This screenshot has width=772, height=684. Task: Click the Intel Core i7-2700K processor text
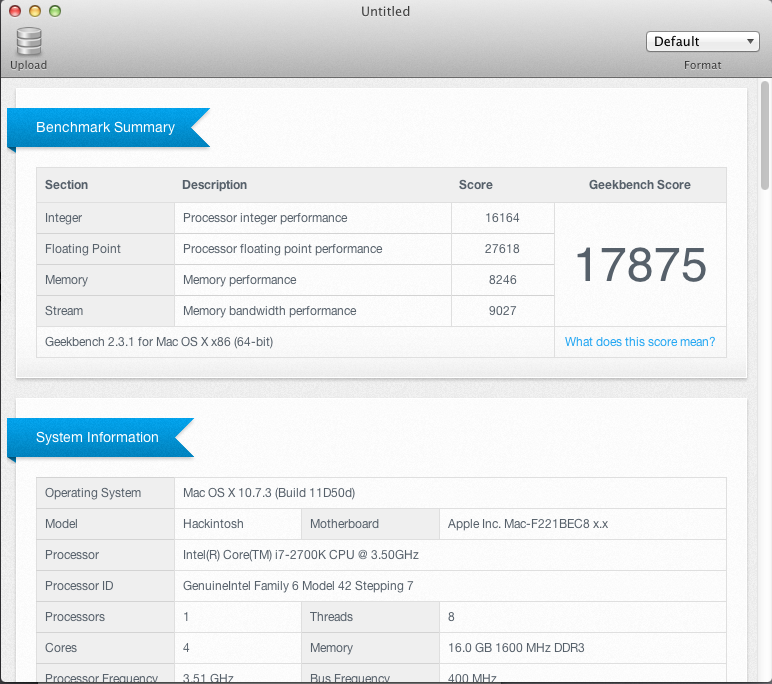301,555
